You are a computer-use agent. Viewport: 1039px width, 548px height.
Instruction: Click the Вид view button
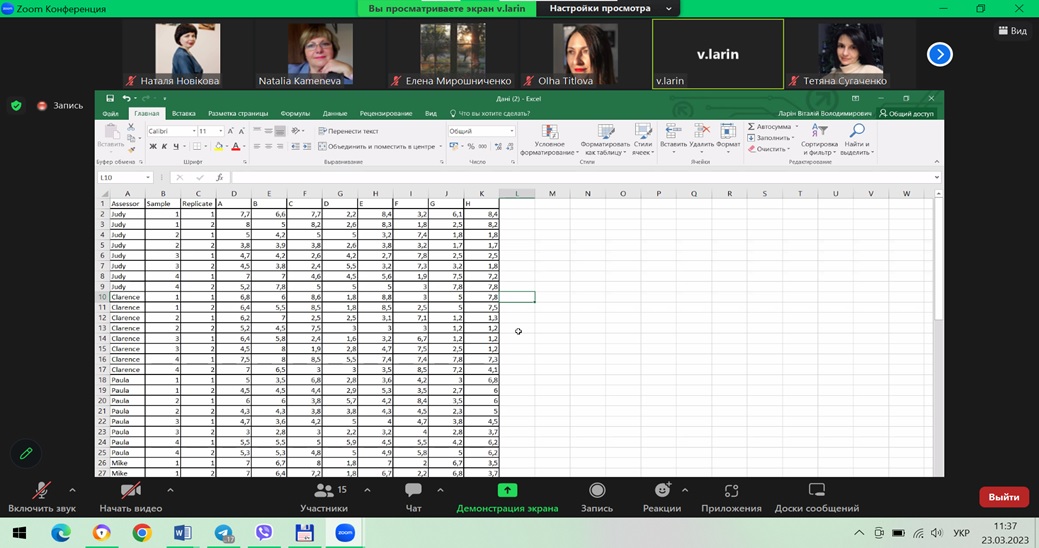click(x=1012, y=31)
